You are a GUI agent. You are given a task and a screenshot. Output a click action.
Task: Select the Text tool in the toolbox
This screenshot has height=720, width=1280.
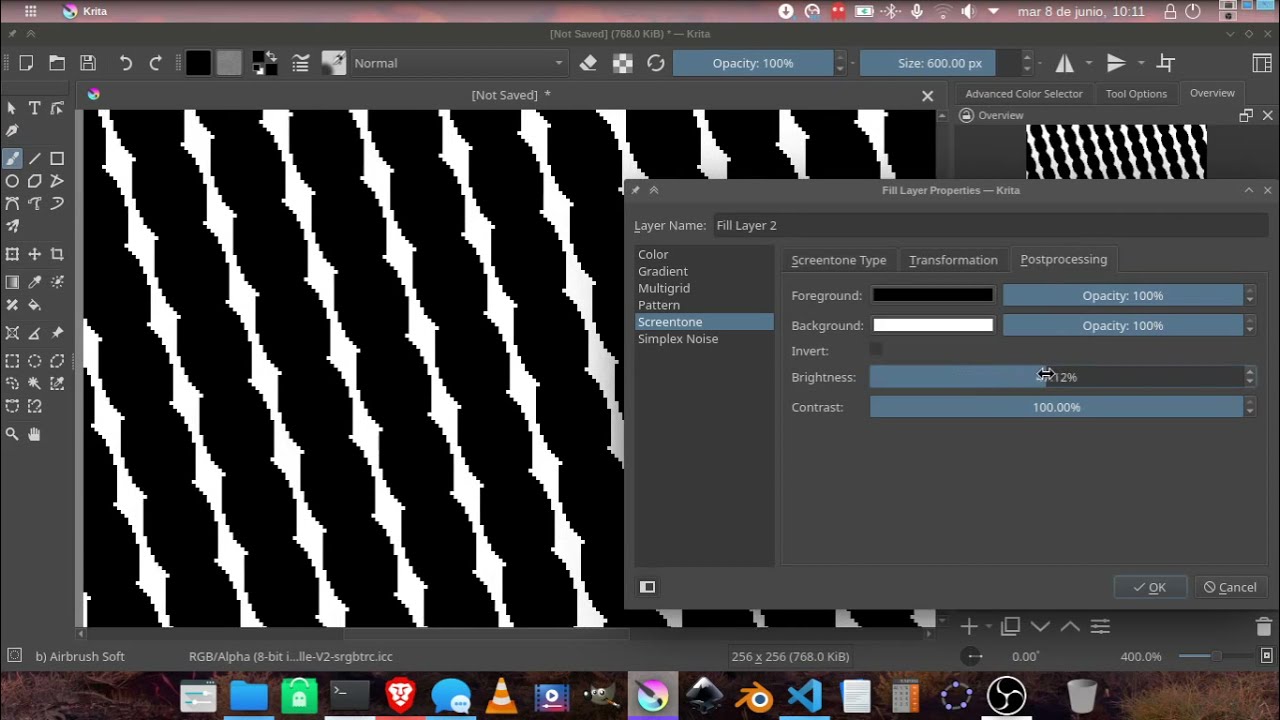[x=34, y=108]
